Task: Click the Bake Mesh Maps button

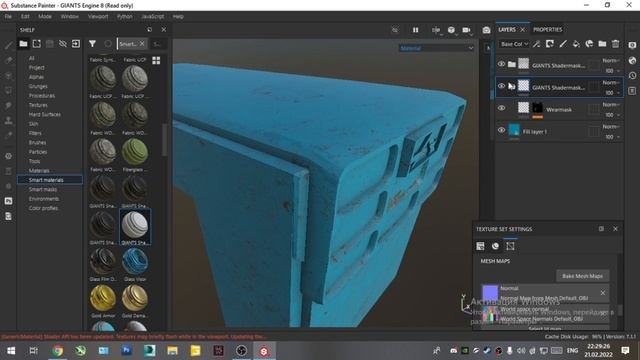Action: click(x=582, y=276)
